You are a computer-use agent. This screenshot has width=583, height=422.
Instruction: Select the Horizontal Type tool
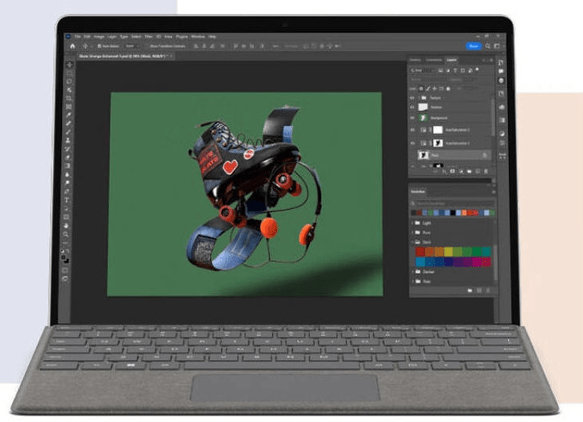pyautogui.click(x=67, y=200)
